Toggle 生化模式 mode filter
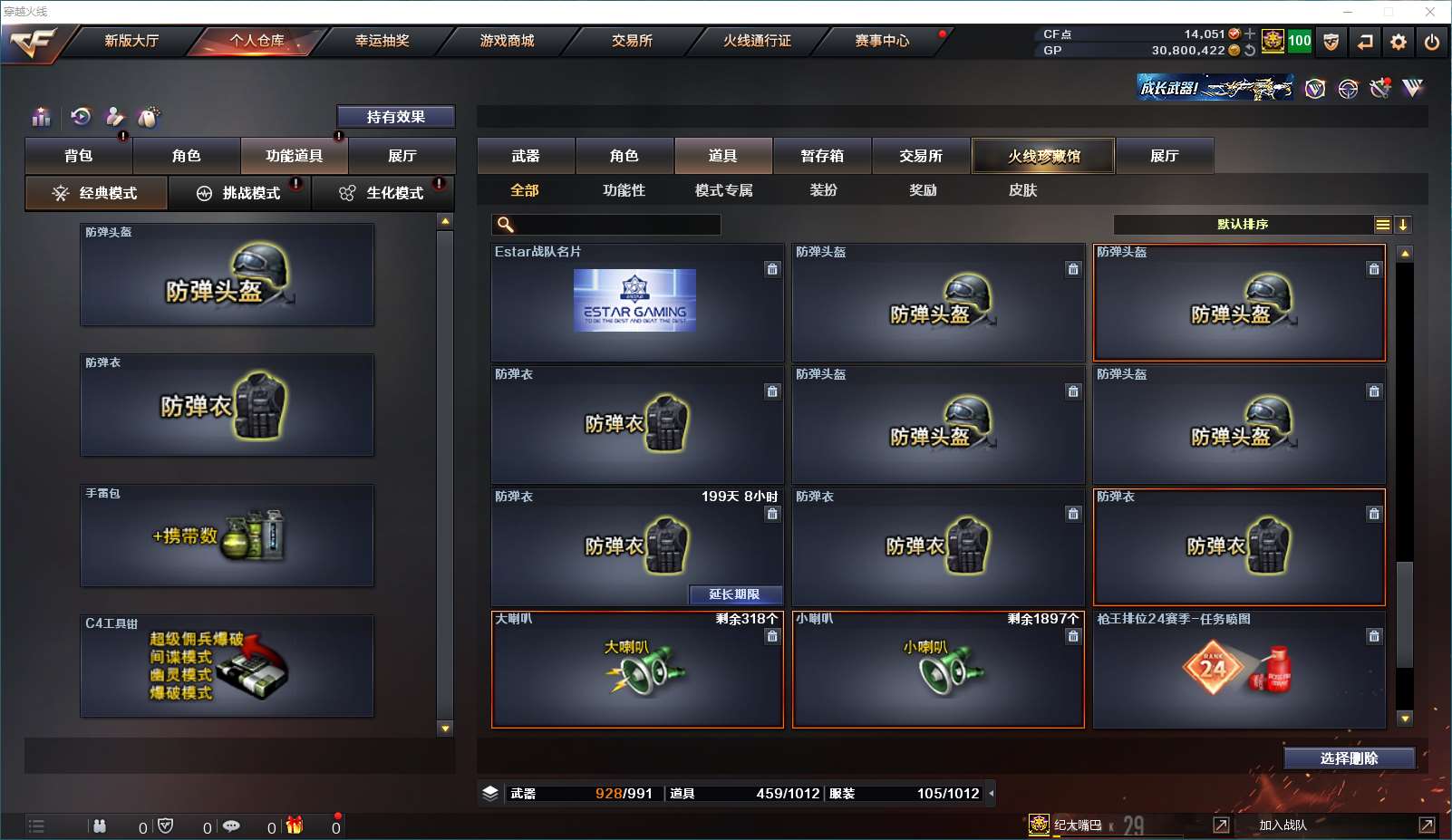Image resolution: width=1452 pixels, height=840 pixels. tap(382, 193)
